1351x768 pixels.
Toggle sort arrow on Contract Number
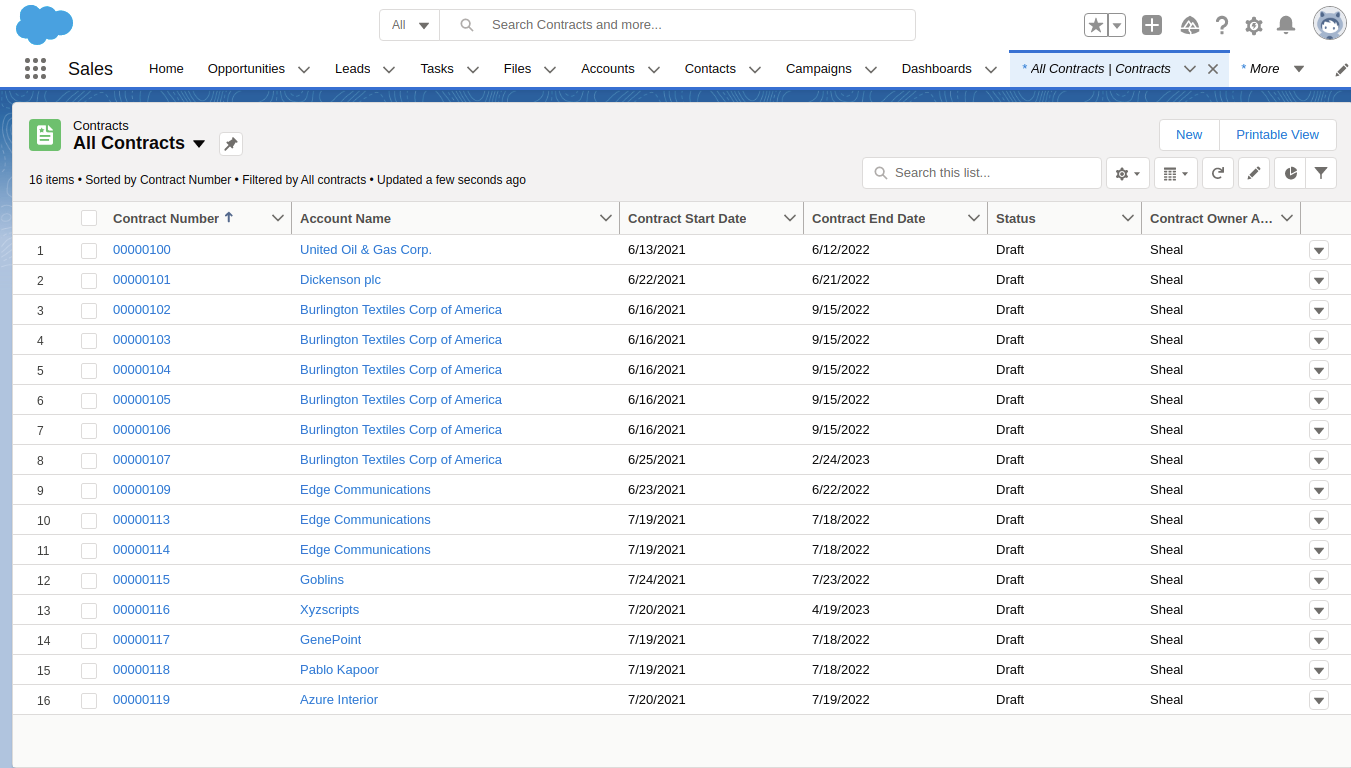pyautogui.click(x=229, y=217)
